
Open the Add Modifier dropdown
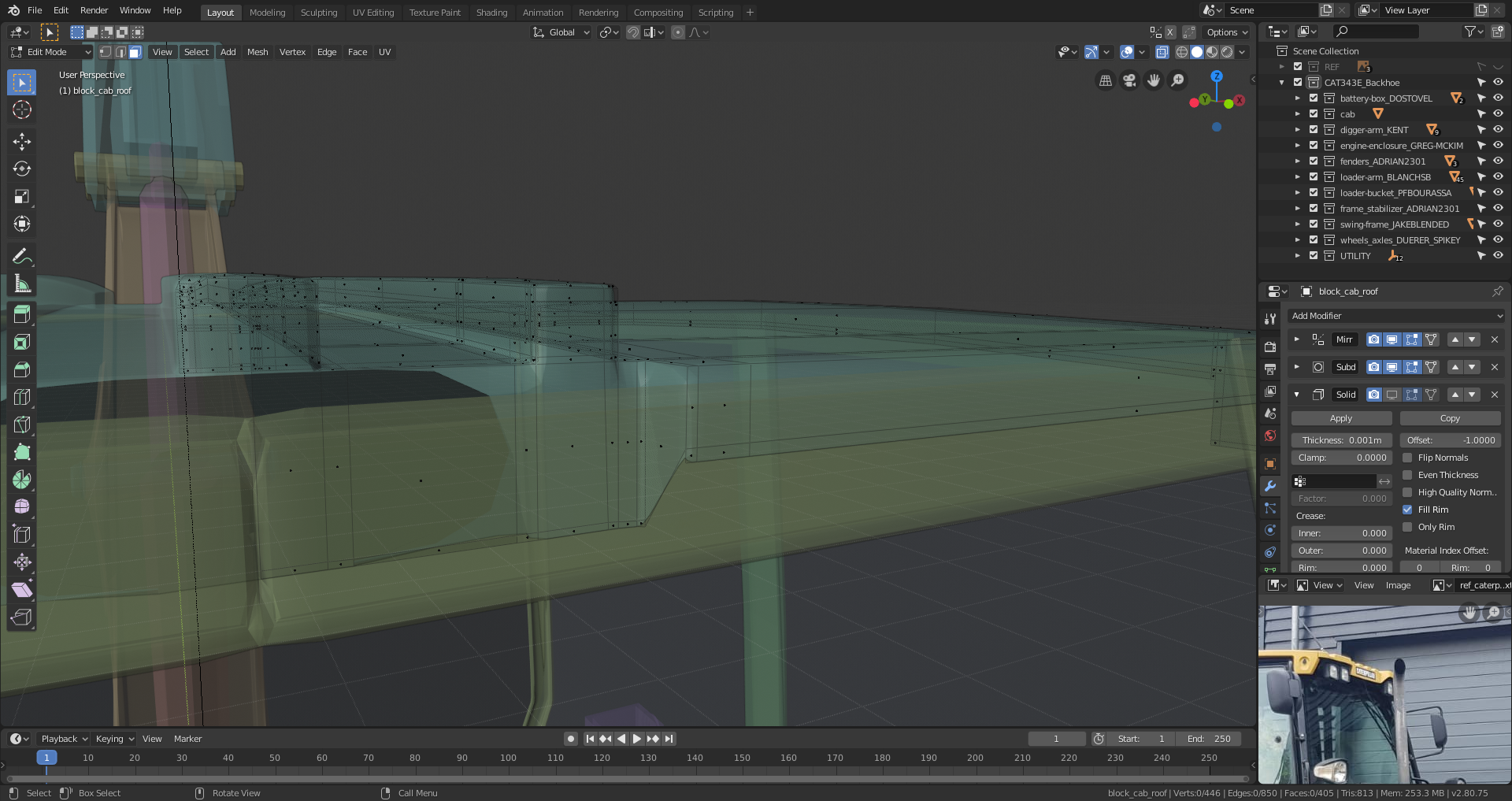pos(1396,316)
